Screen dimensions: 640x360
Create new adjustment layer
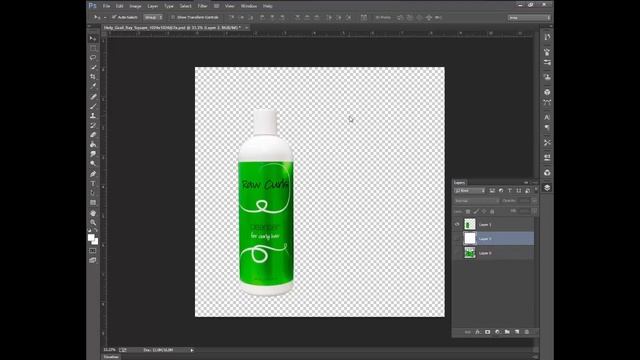pos(497,332)
